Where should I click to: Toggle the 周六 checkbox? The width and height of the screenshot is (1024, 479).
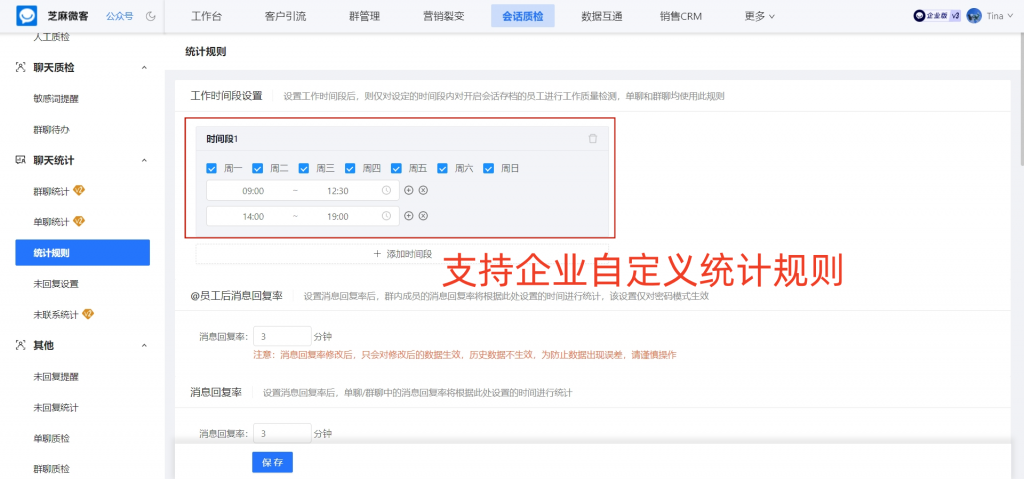pos(442,168)
